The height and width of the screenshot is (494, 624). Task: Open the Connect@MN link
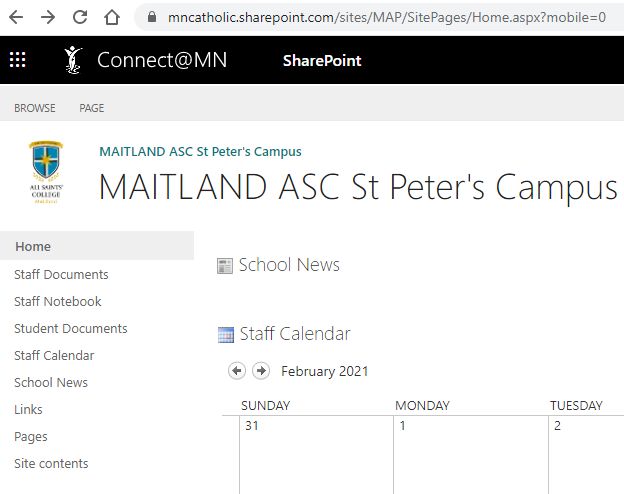point(162,60)
